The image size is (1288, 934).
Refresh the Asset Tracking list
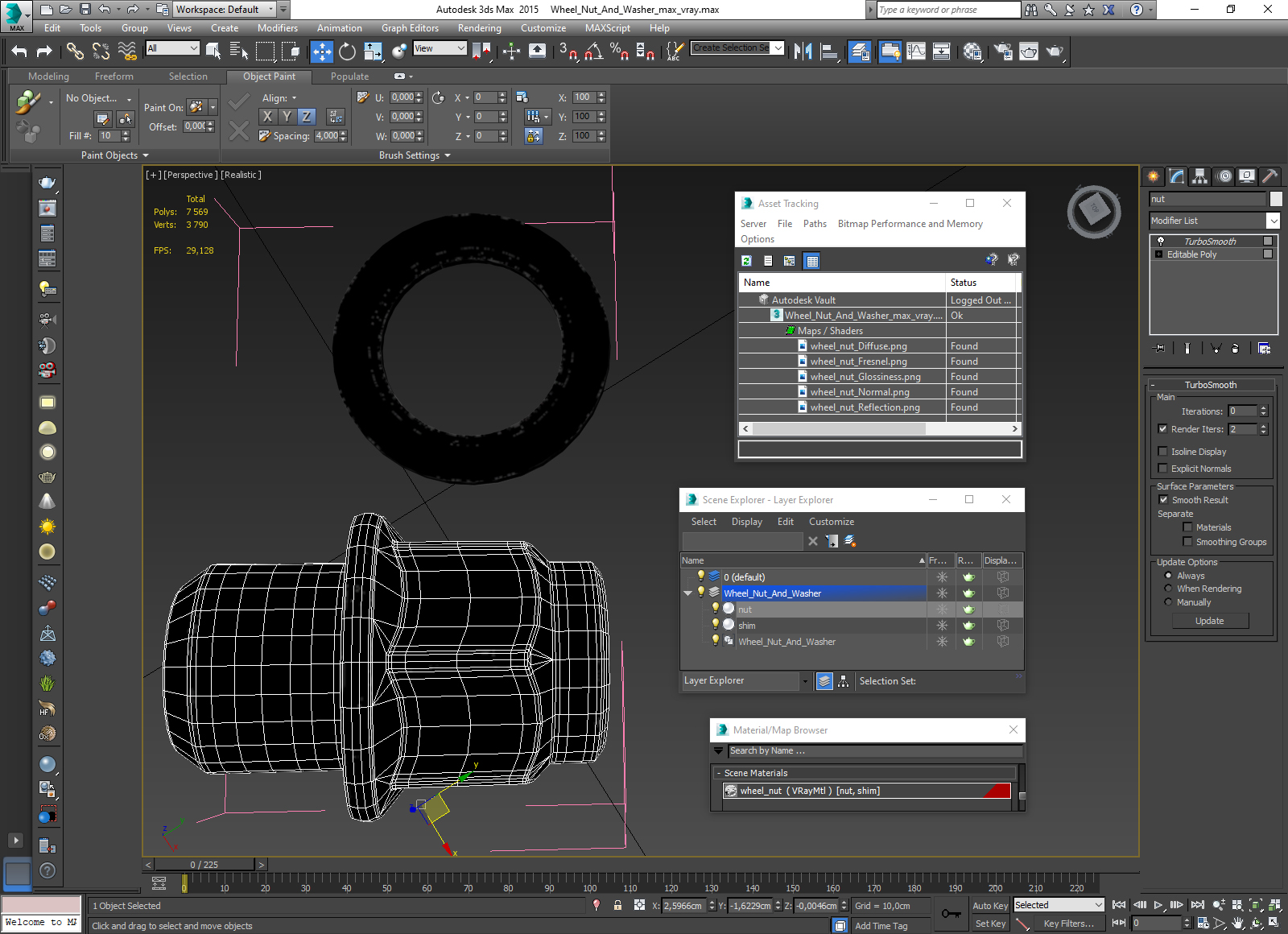click(x=747, y=261)
